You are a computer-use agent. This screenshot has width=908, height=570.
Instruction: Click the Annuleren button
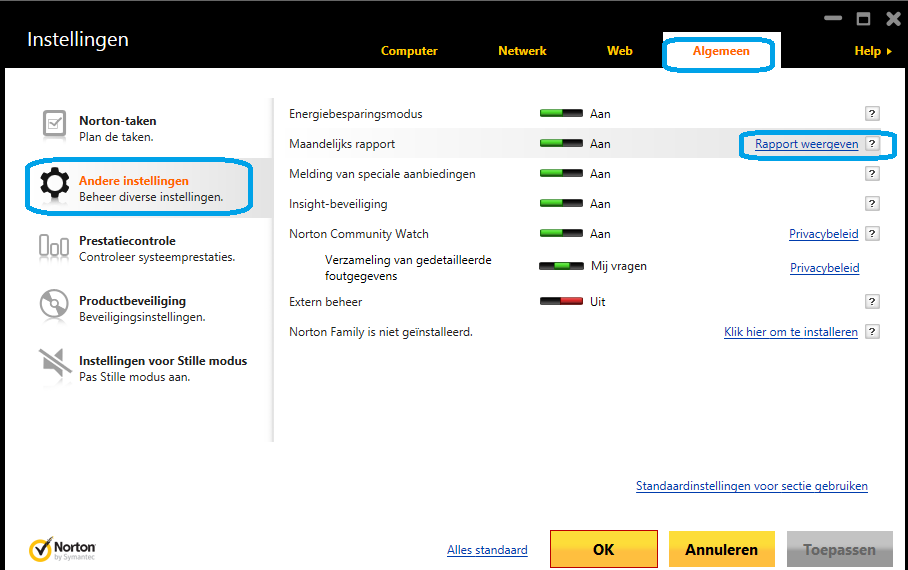pos(722,549)
